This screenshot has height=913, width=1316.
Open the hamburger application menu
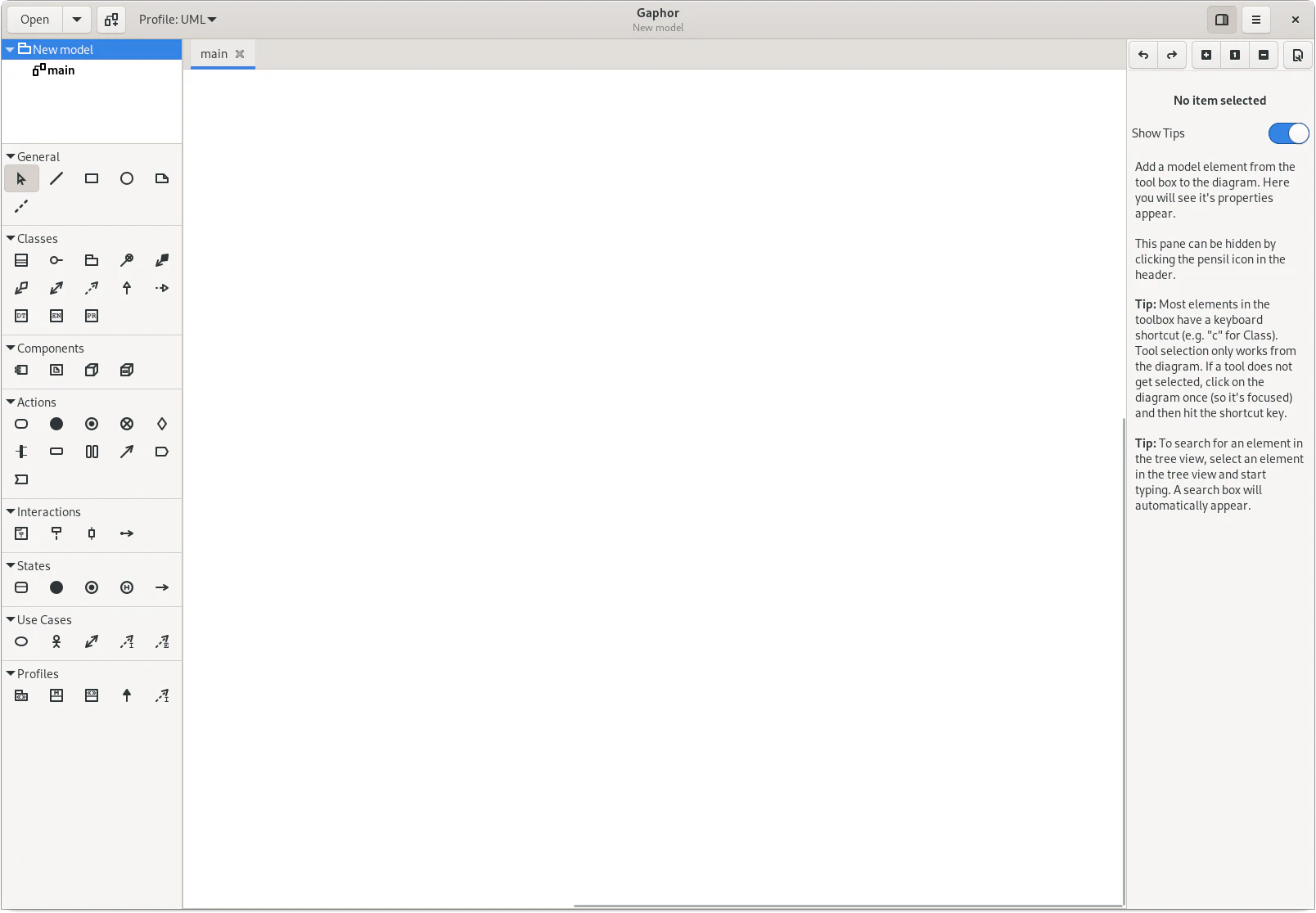pos(1256,20)
